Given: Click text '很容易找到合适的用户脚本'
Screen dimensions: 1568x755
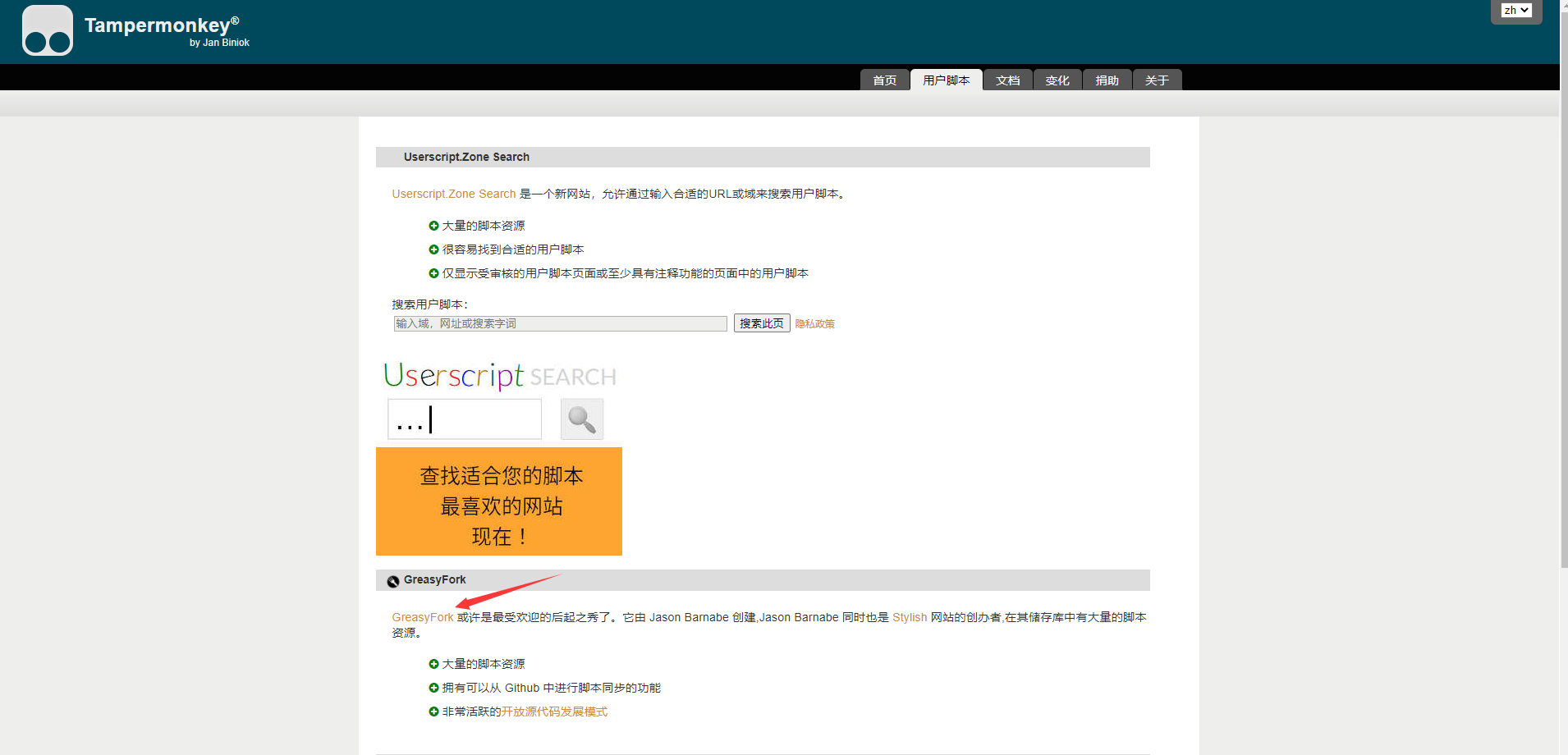Looking at the screenshot, I should [x=513, y=249].
